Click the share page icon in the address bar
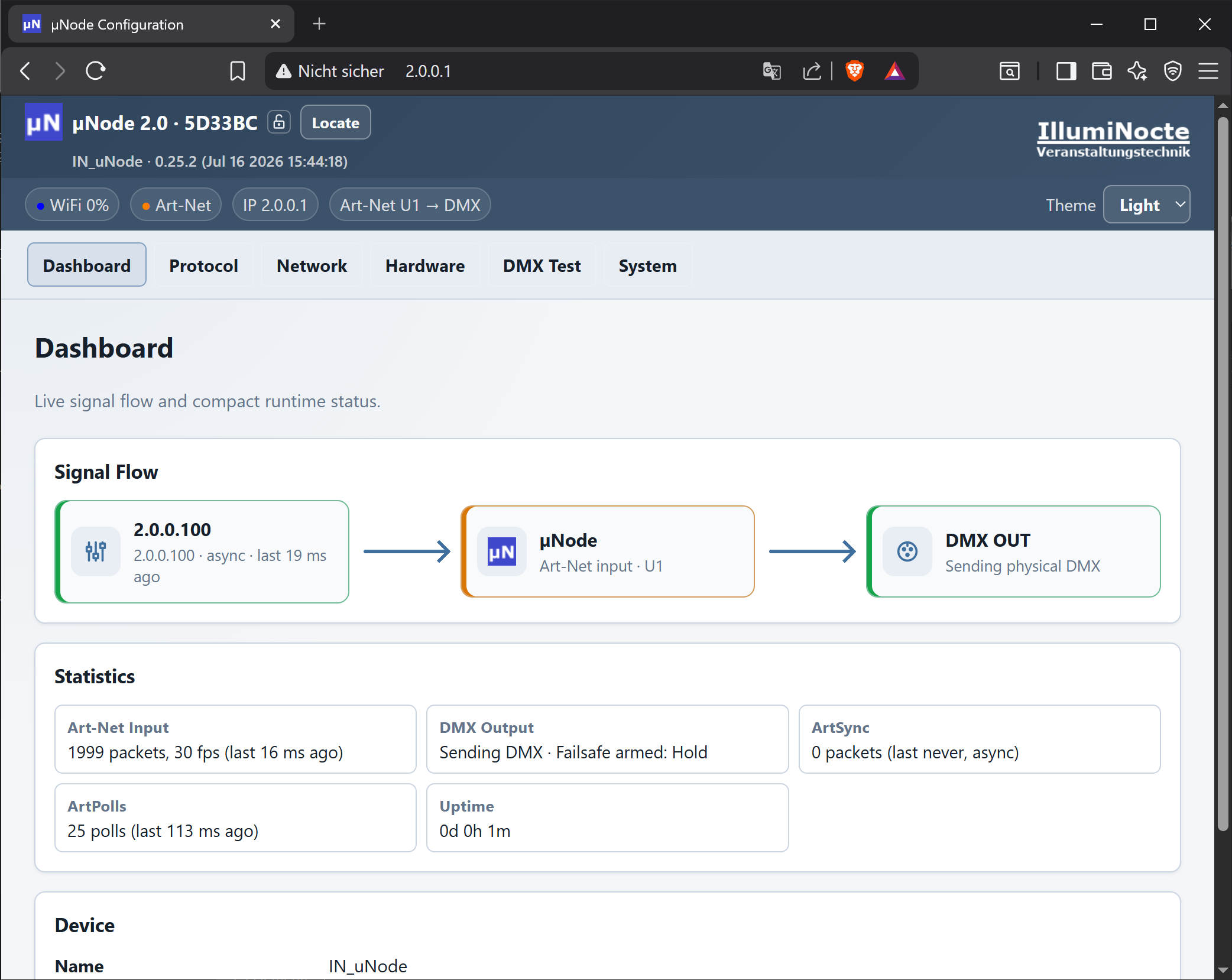The width and height of the screenshot is (1232, 980). click(812, 71)
